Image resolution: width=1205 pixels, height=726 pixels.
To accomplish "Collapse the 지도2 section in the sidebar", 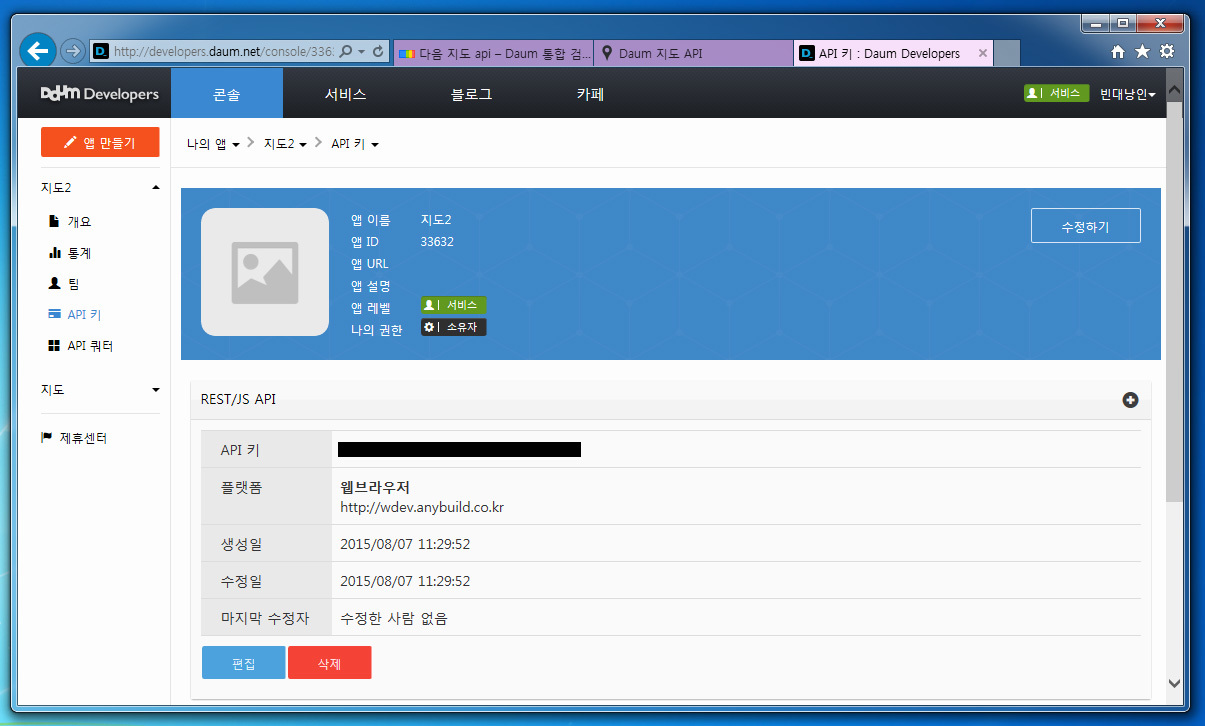I will (x=155, y=187).
